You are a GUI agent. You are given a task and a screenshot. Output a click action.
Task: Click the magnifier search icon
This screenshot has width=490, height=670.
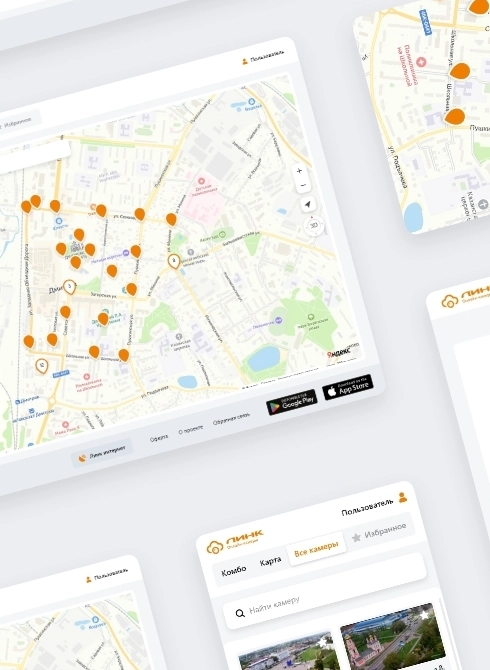(240, 613)
